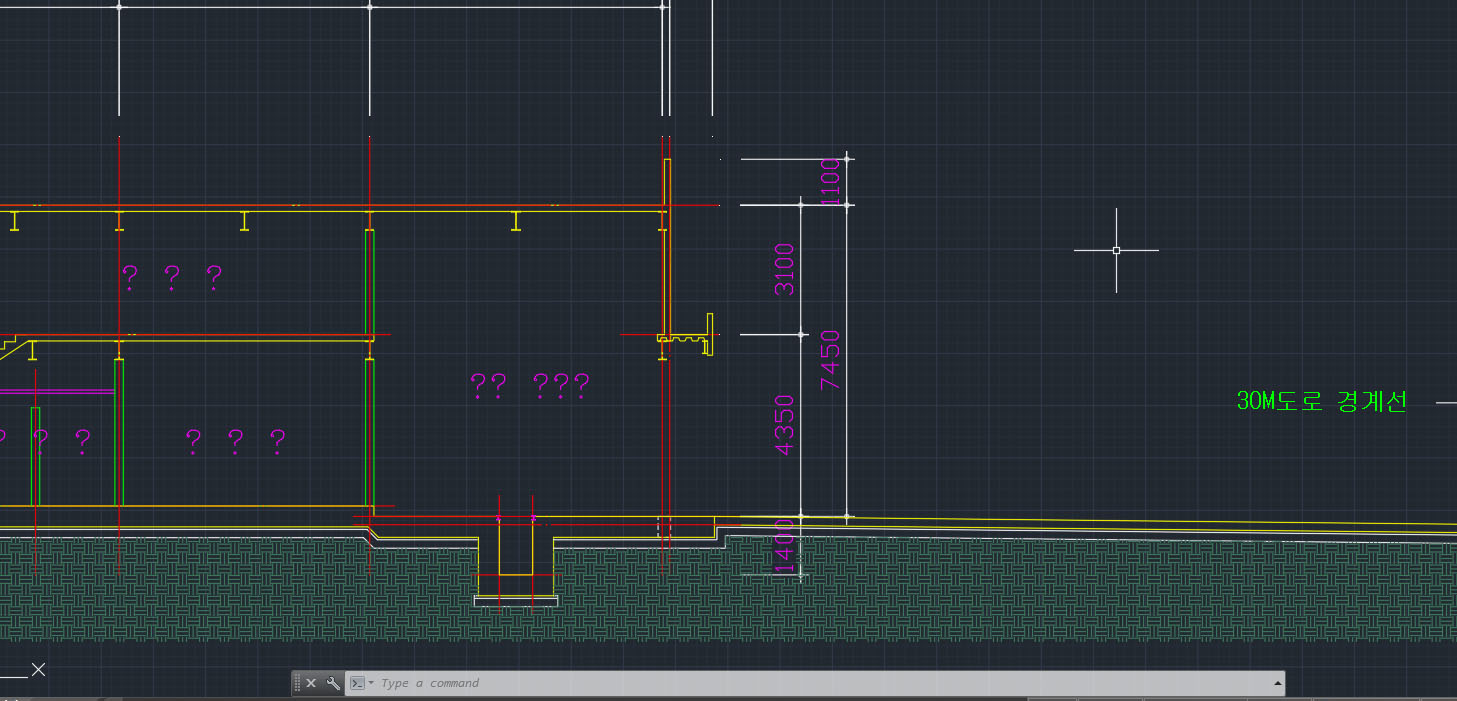Select the 30M도로 경계선 text label
Viewport: 1457px width, 701px height.
click(x=1322, y=402)
